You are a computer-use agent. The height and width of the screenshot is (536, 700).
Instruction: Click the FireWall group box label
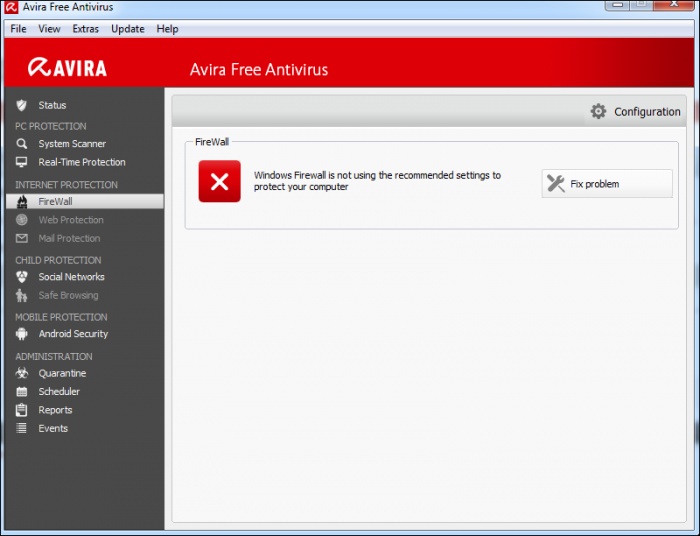pyautogui.click(x=212, y=142)
